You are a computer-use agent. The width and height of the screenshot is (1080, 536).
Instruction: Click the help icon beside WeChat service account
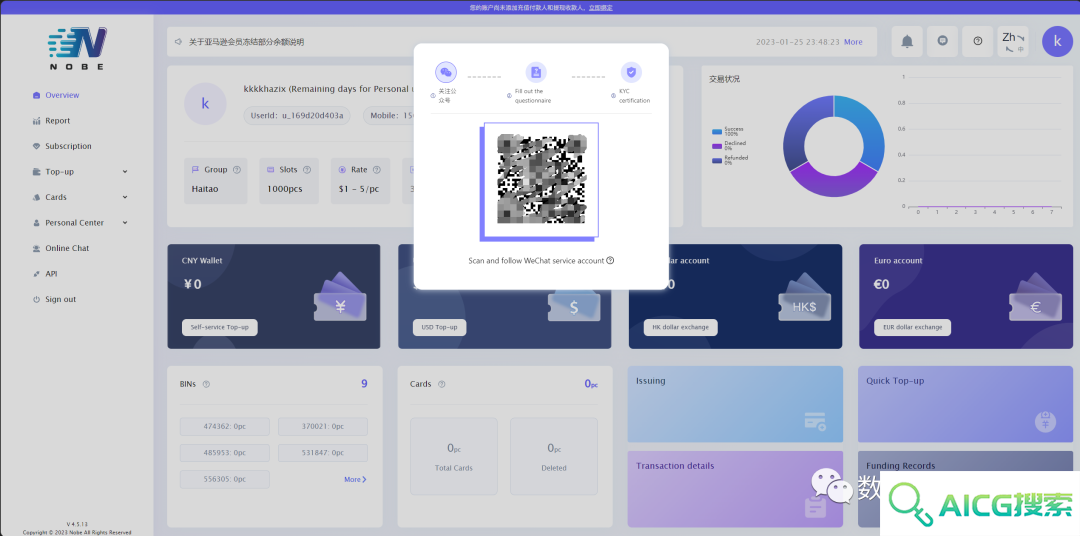610,260
